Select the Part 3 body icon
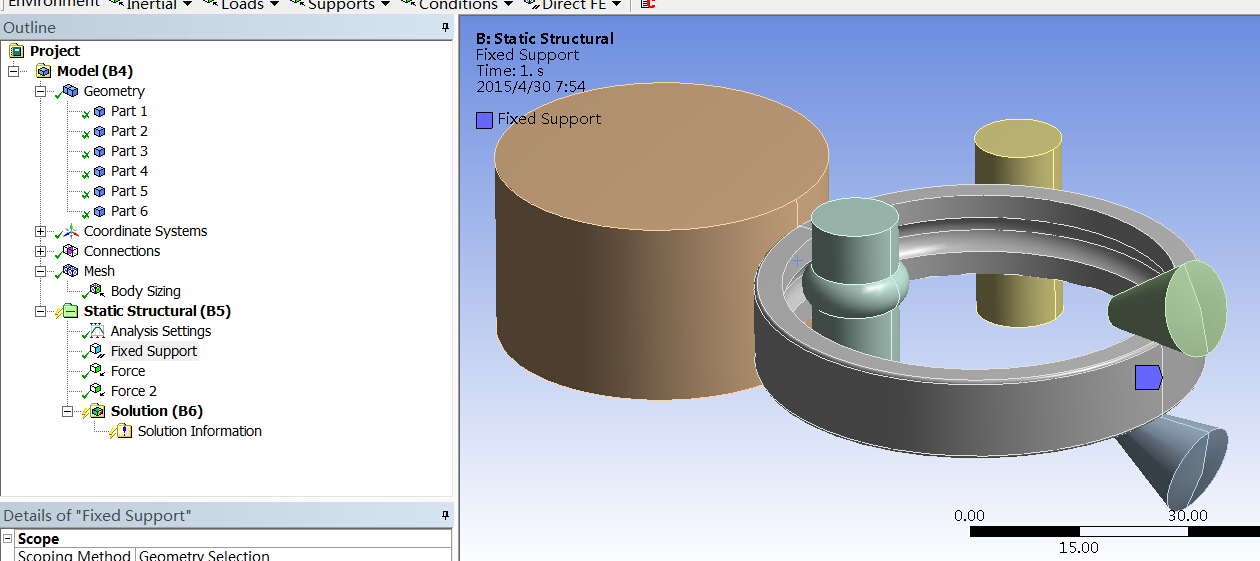The width and height of the screenshot is (1260, 561). pyautogui.click(x=99, y=151)
